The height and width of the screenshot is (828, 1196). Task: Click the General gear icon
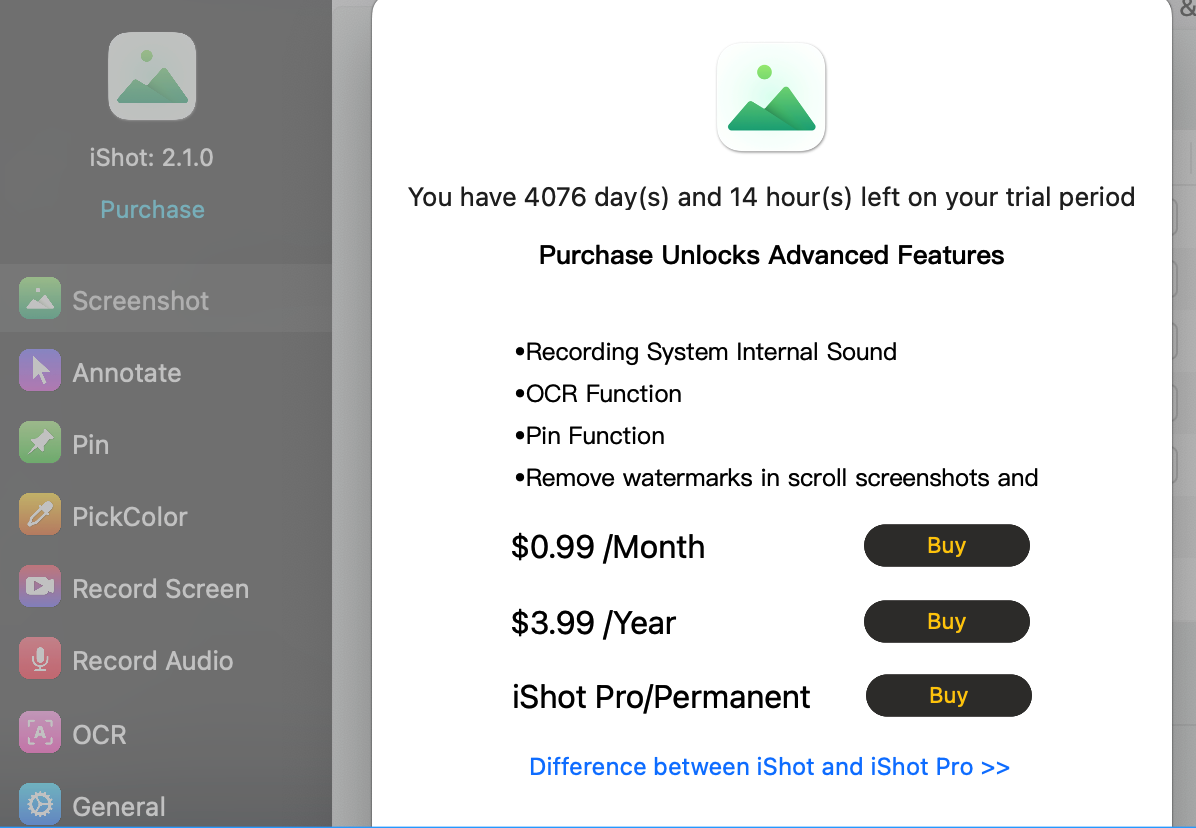(x=40, y=805)
